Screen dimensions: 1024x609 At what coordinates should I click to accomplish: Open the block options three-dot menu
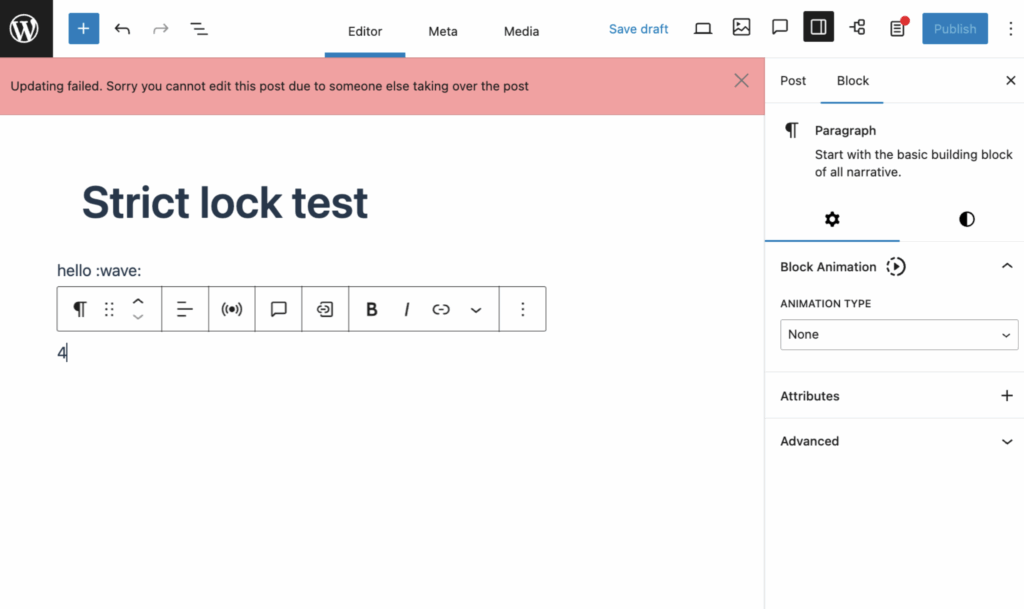click(522, 309)
